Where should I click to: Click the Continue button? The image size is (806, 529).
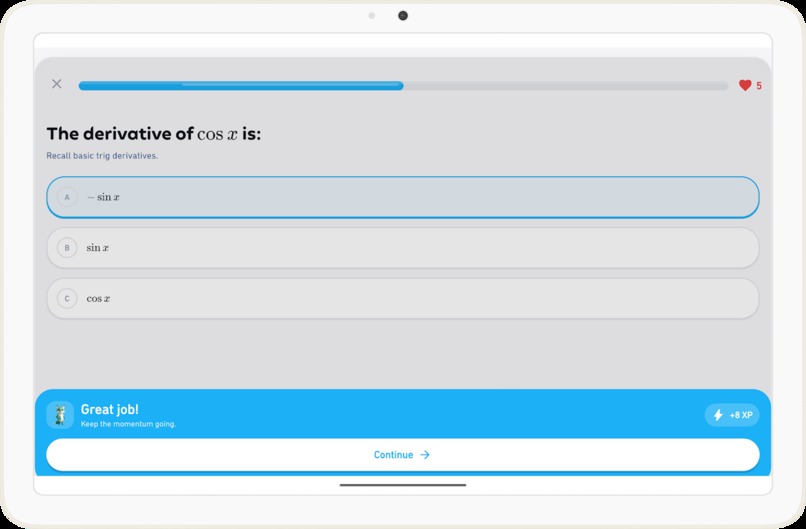[402, 454]
